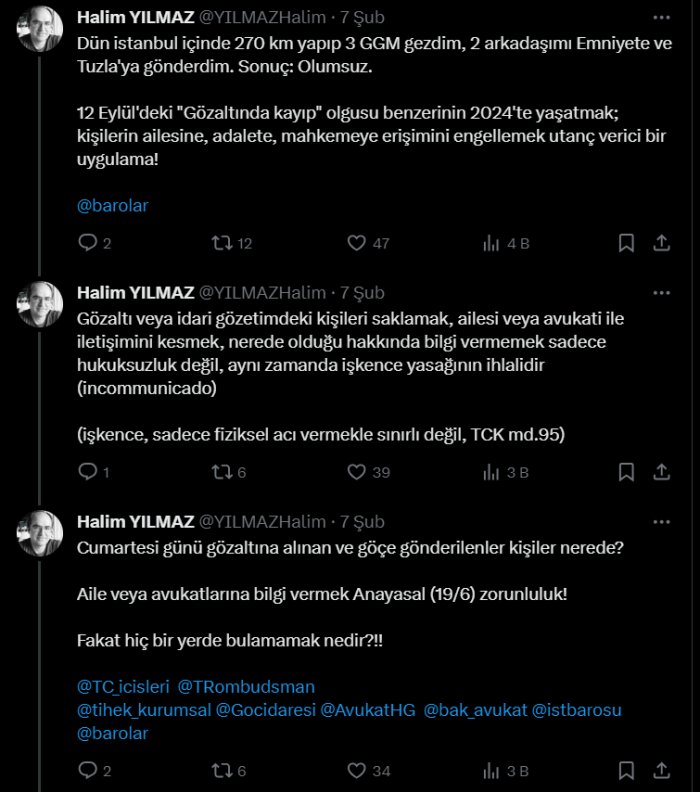Like the tweet with 39 likes

357,472
